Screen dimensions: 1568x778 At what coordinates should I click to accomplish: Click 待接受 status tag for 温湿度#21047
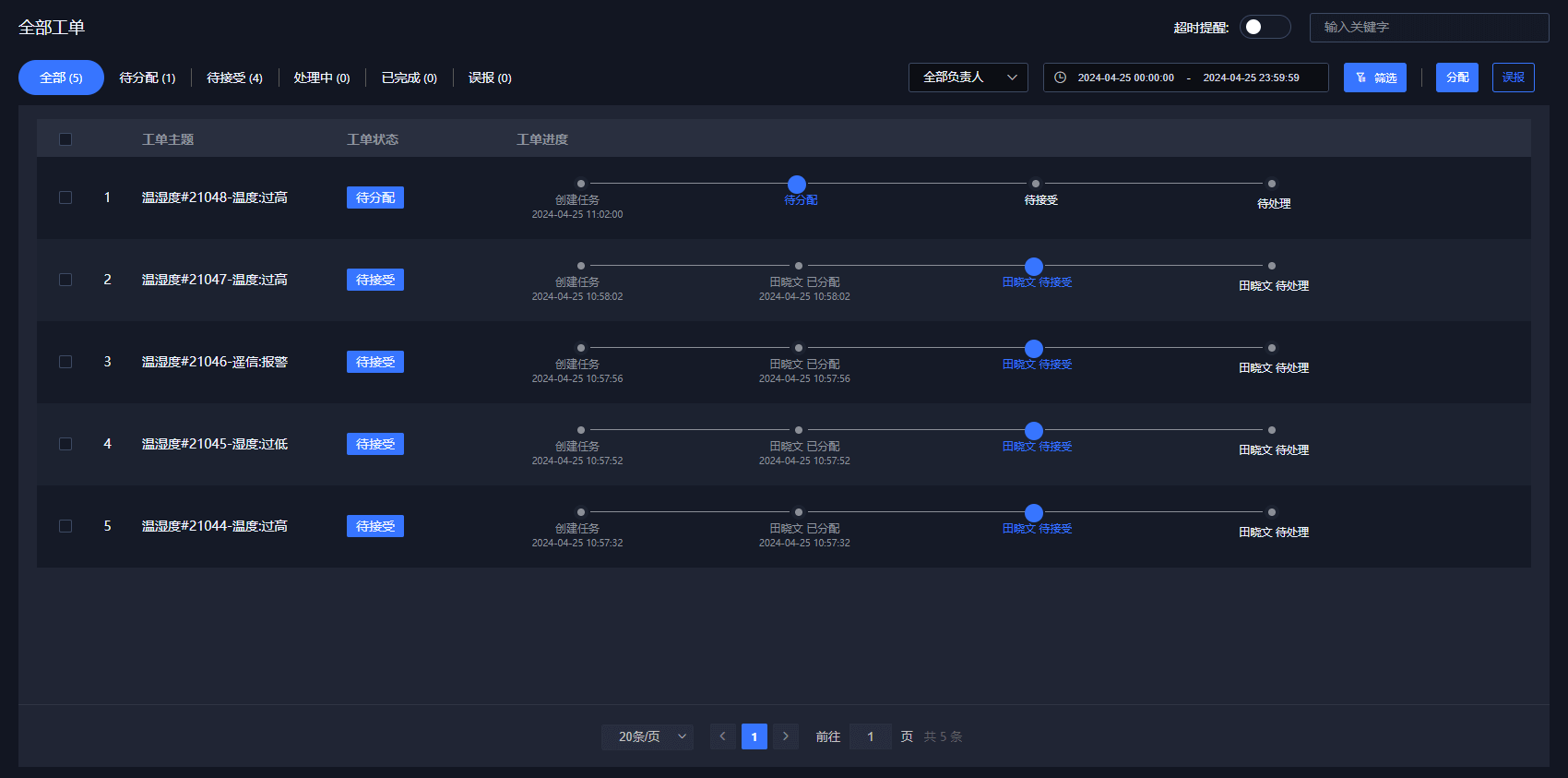coord(375,280)
